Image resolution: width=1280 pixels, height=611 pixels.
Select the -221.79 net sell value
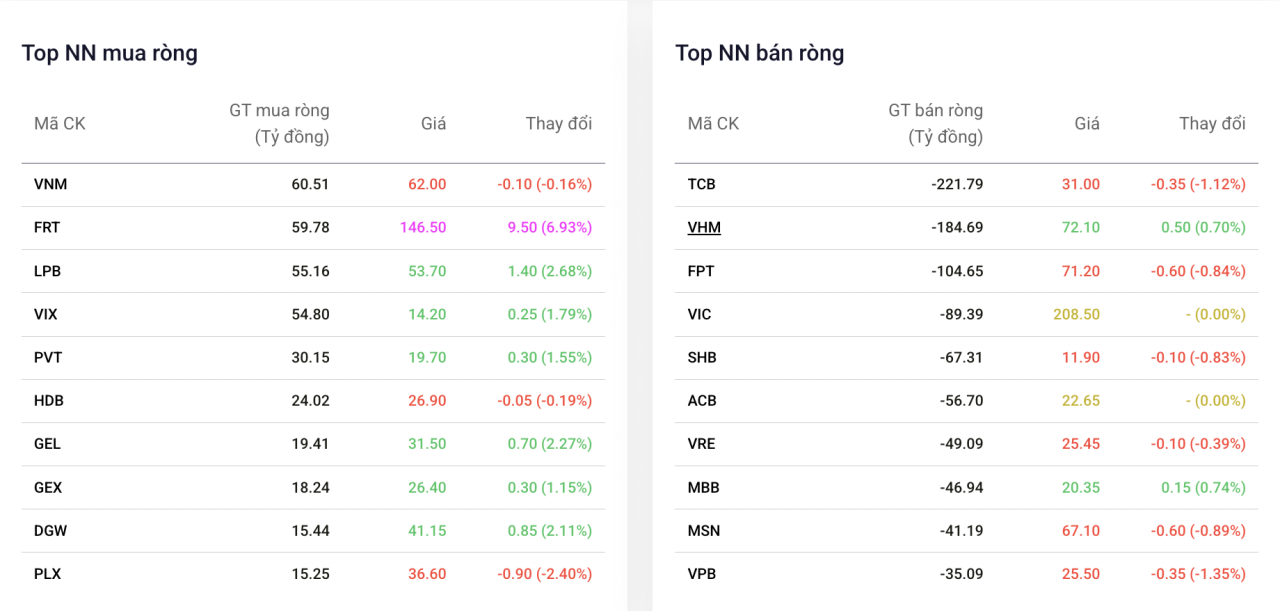[956, 184]
